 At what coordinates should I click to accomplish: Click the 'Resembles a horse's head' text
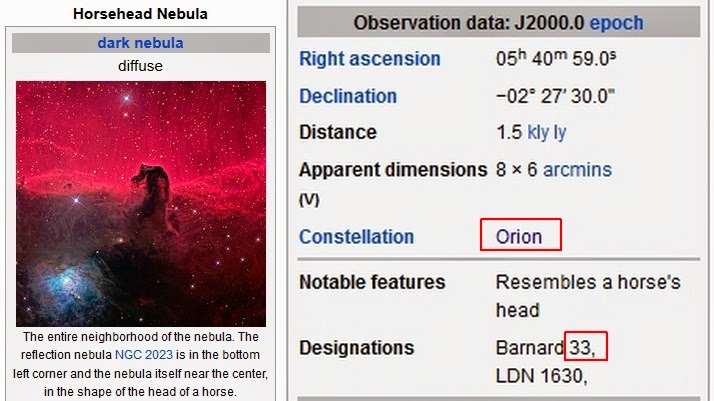[x=587, y=296]
